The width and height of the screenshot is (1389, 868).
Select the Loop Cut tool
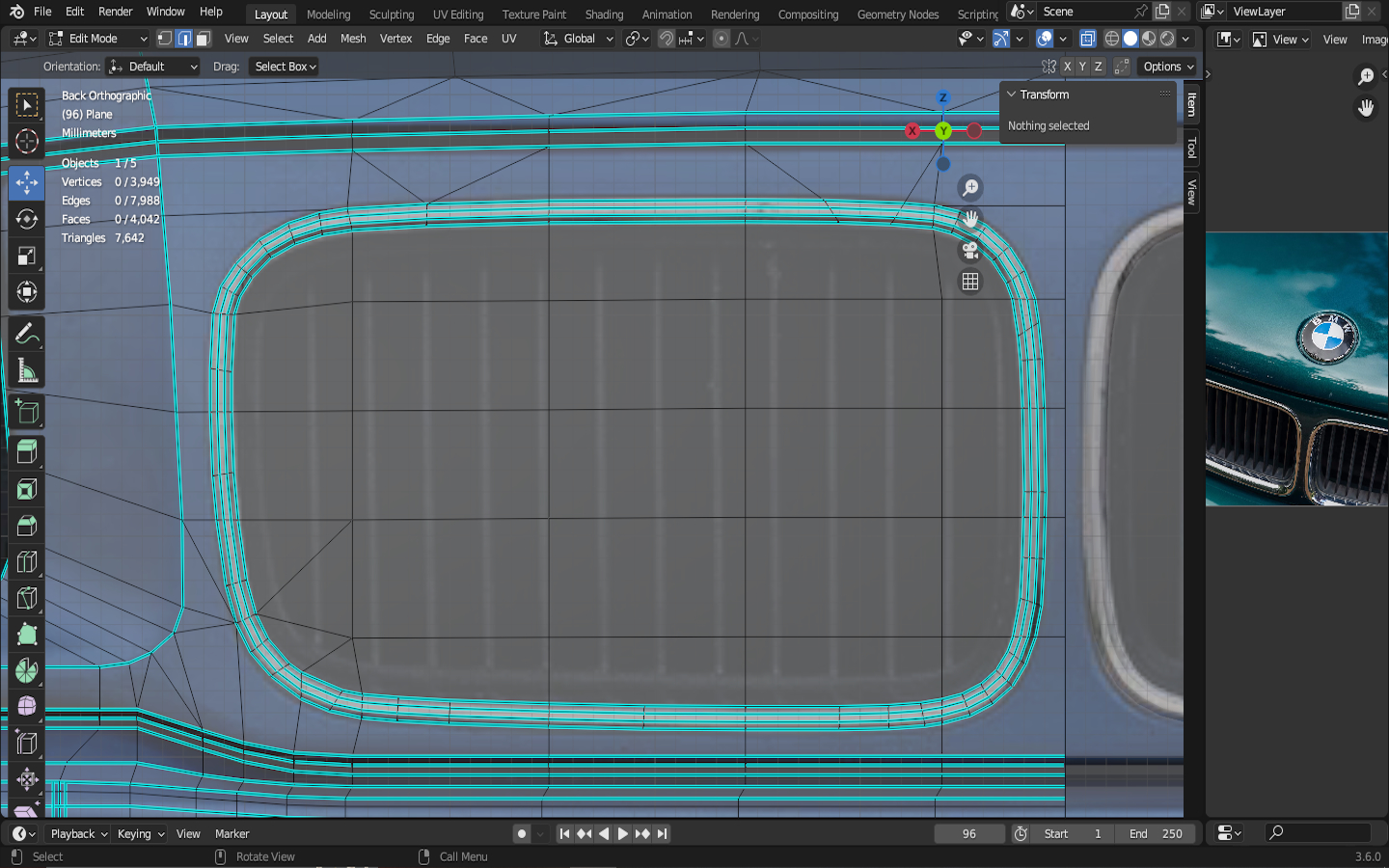(27, 562)
